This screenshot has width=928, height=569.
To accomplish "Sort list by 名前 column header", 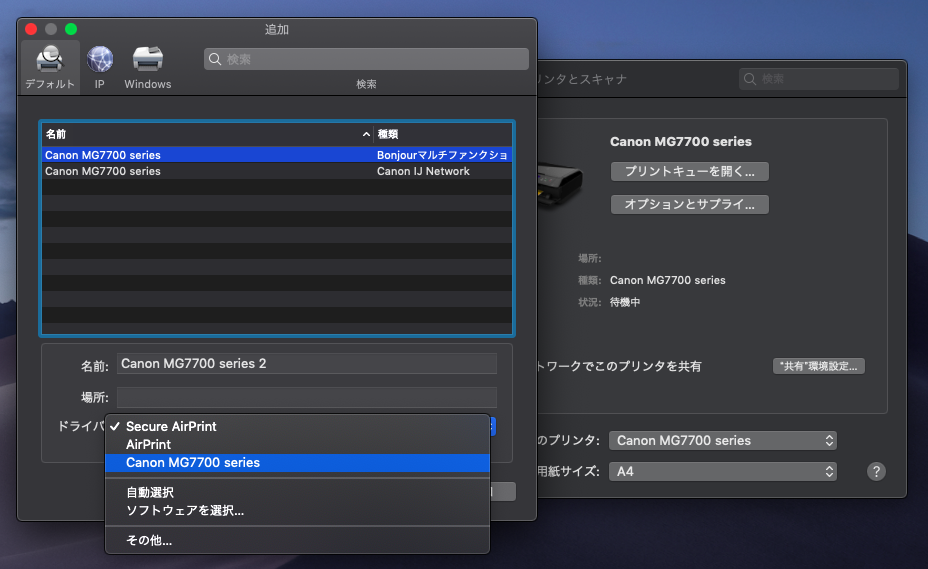I will pyautogui.click(x=207, y=134).
